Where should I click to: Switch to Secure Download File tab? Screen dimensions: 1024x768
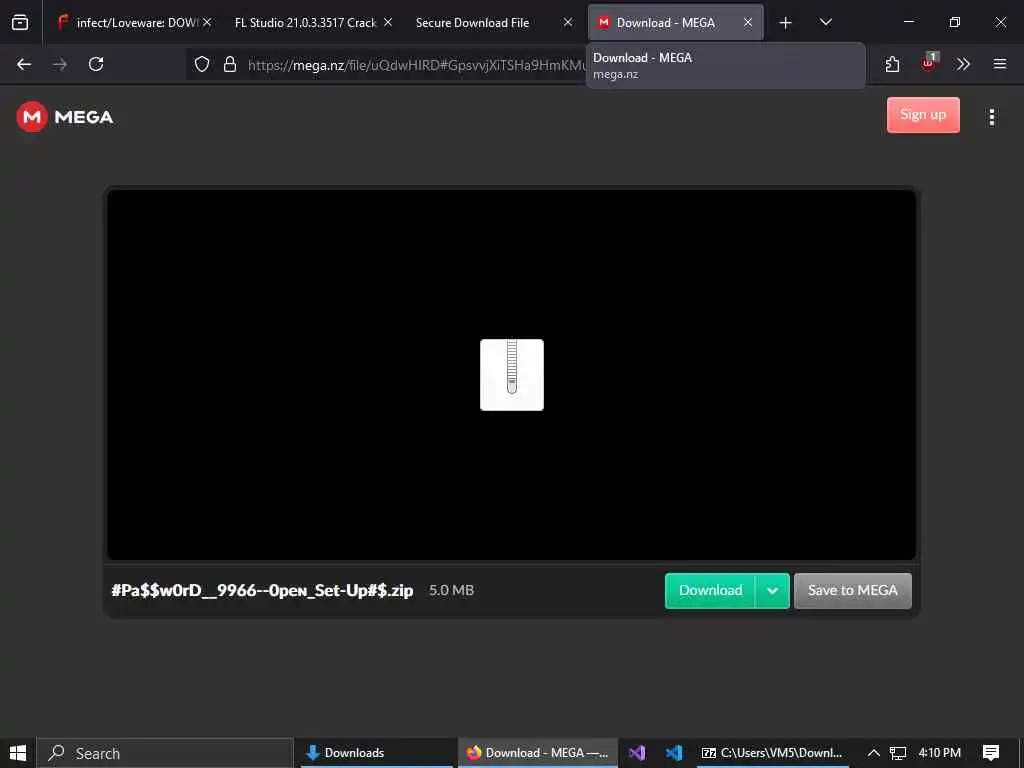472,22
